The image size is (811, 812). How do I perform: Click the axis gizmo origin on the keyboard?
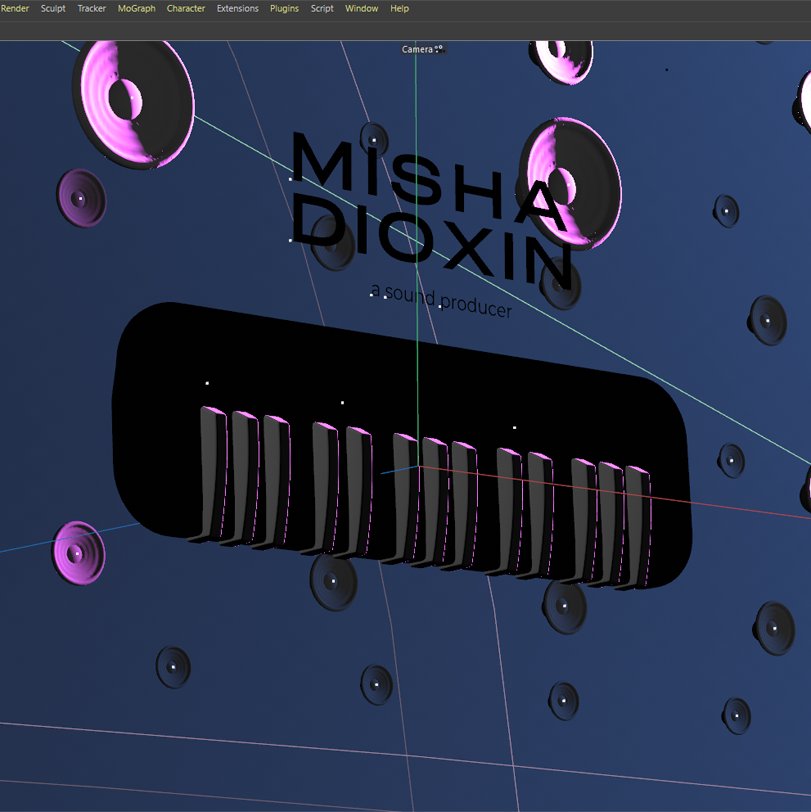418,466
